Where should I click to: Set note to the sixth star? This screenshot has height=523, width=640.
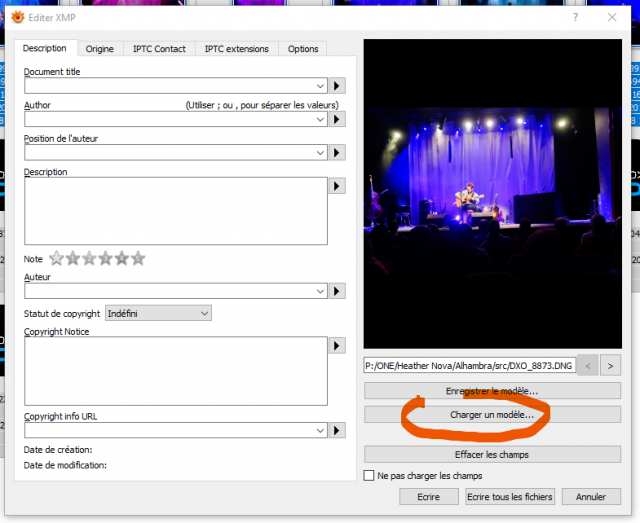coord(138,258)
